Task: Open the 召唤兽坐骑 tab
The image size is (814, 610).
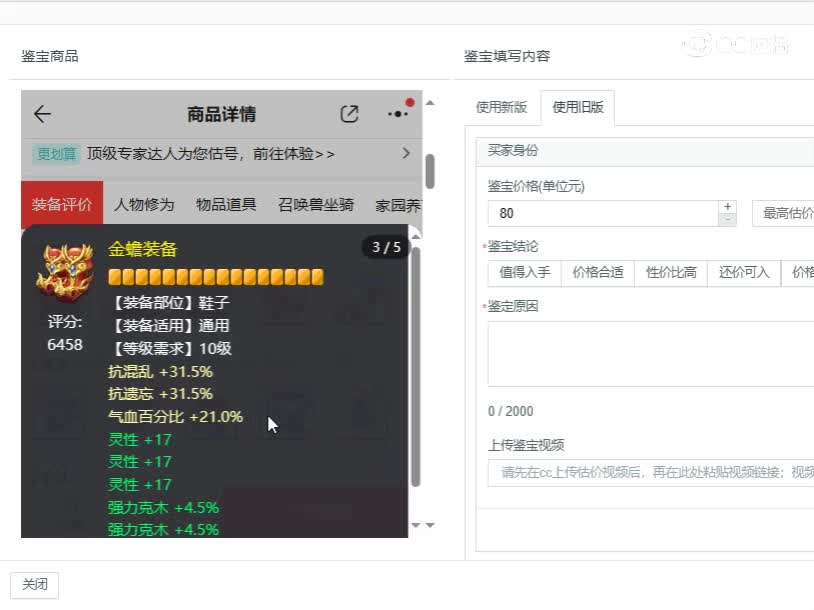Action: 316,205
